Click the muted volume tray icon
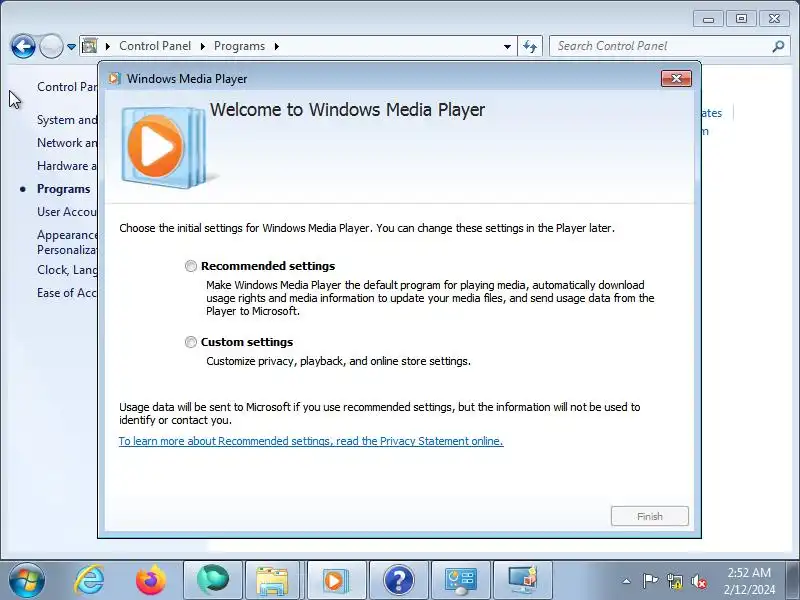The width and height of the screenshot is (800, 600). coord(699,581)
